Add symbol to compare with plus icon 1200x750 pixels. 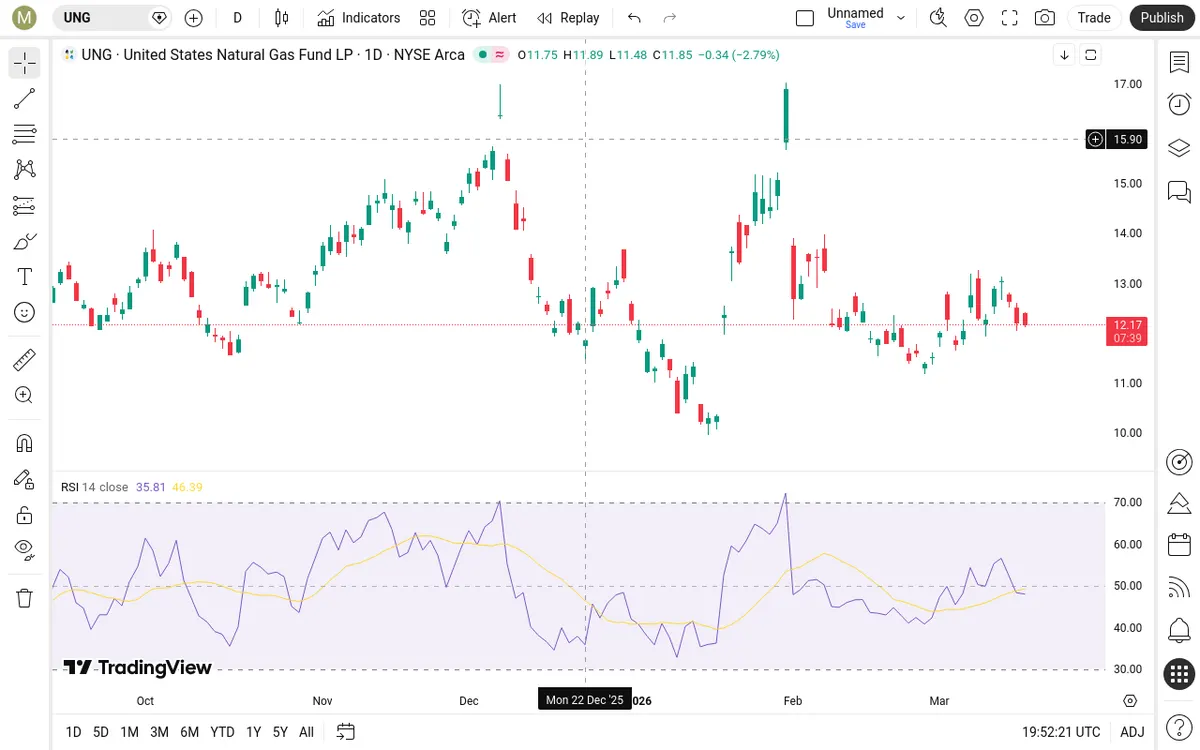194,18
